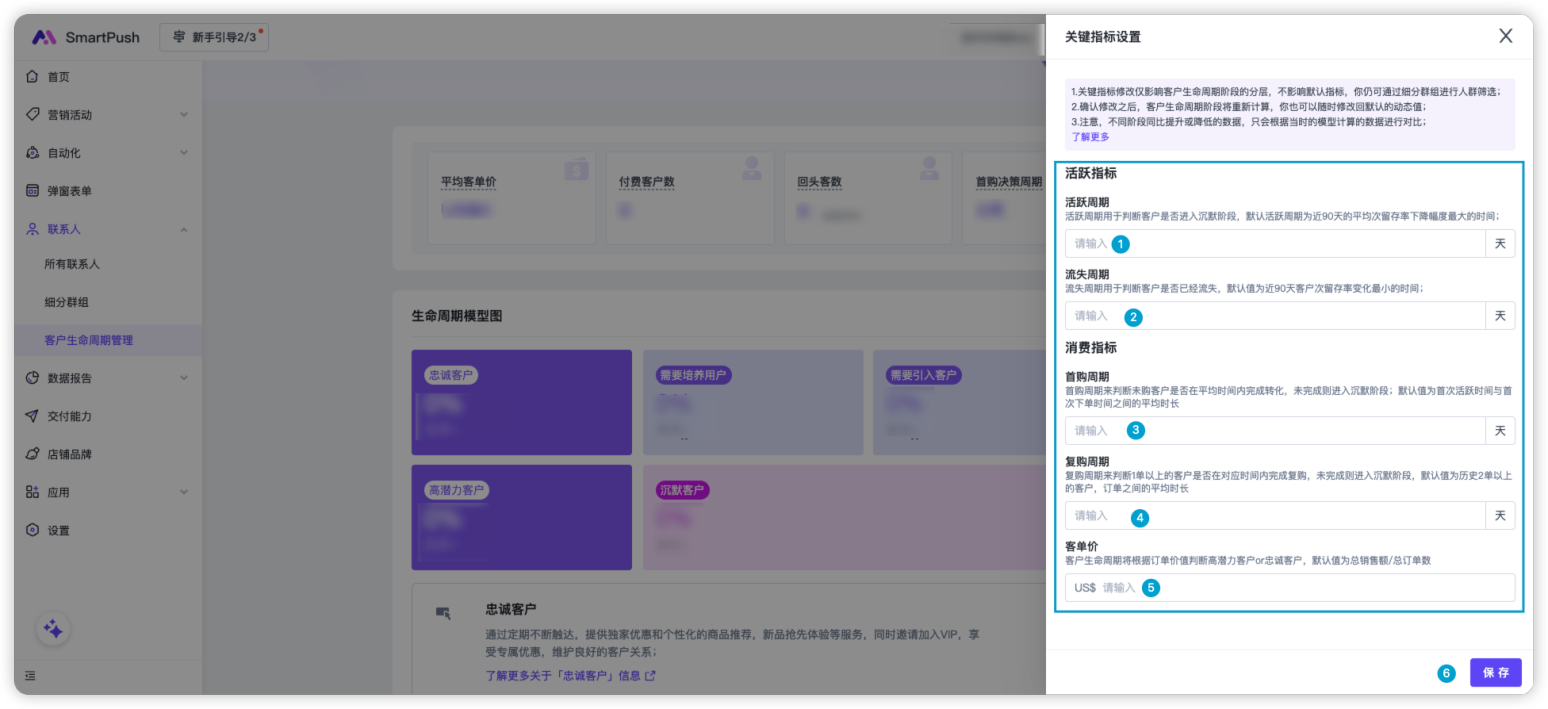Open the 了解更多 link

pos(1090,137)
